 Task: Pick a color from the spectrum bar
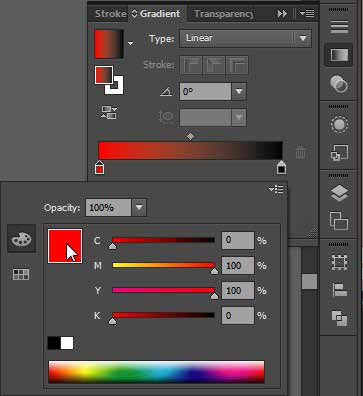[156, 372]
